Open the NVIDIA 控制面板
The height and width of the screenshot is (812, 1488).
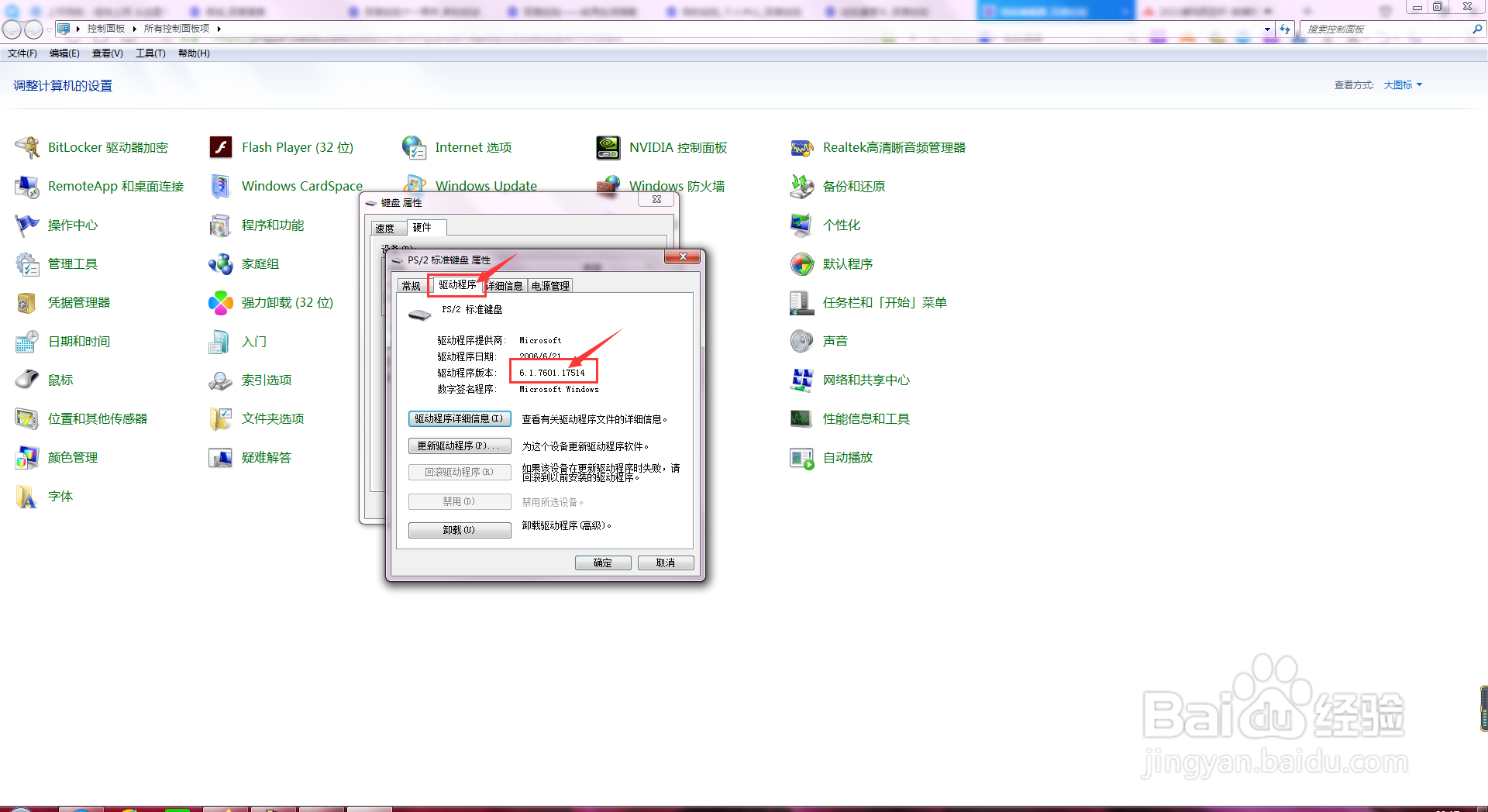tap(678, 147)
